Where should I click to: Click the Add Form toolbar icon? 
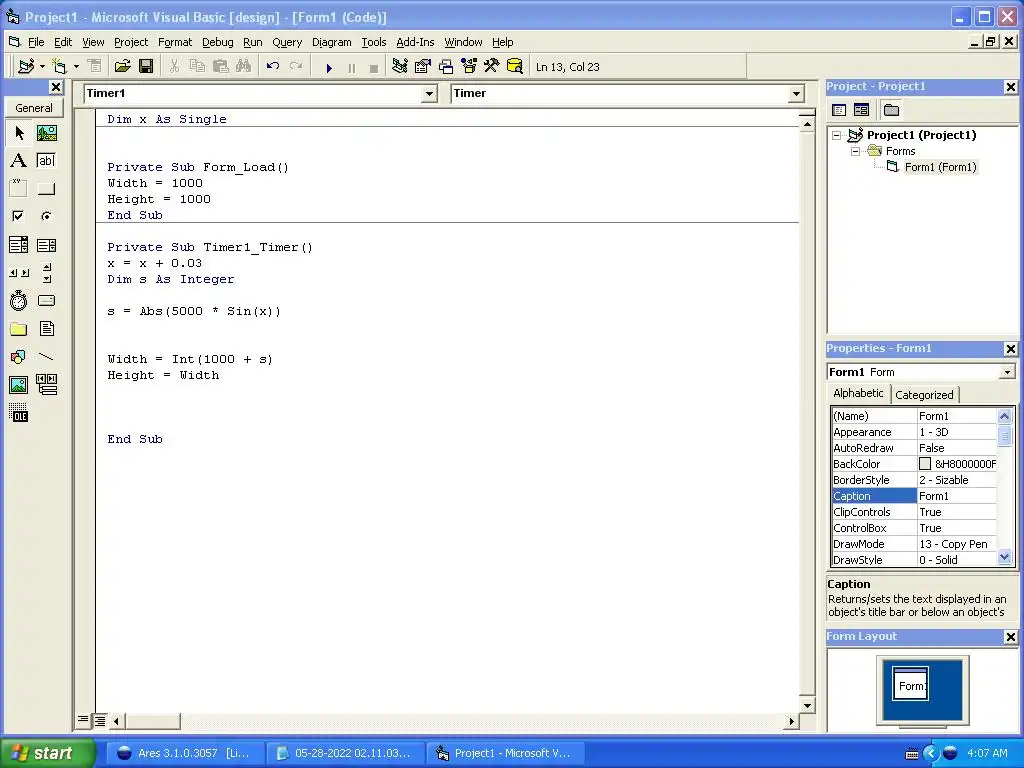tap(59, 67)
